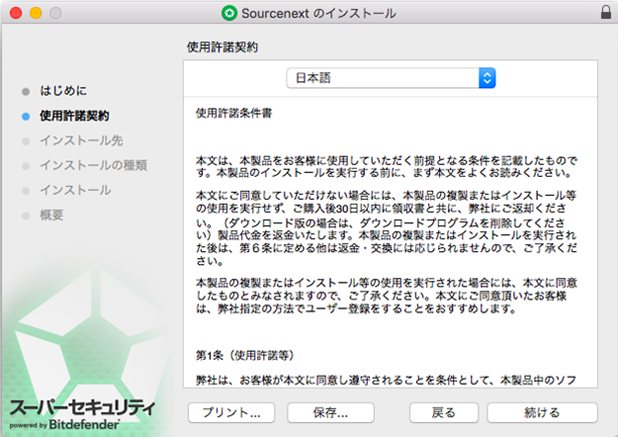Click the yellow minimize window button
This screenshot has height=437, width=618.
pos(36,13)
